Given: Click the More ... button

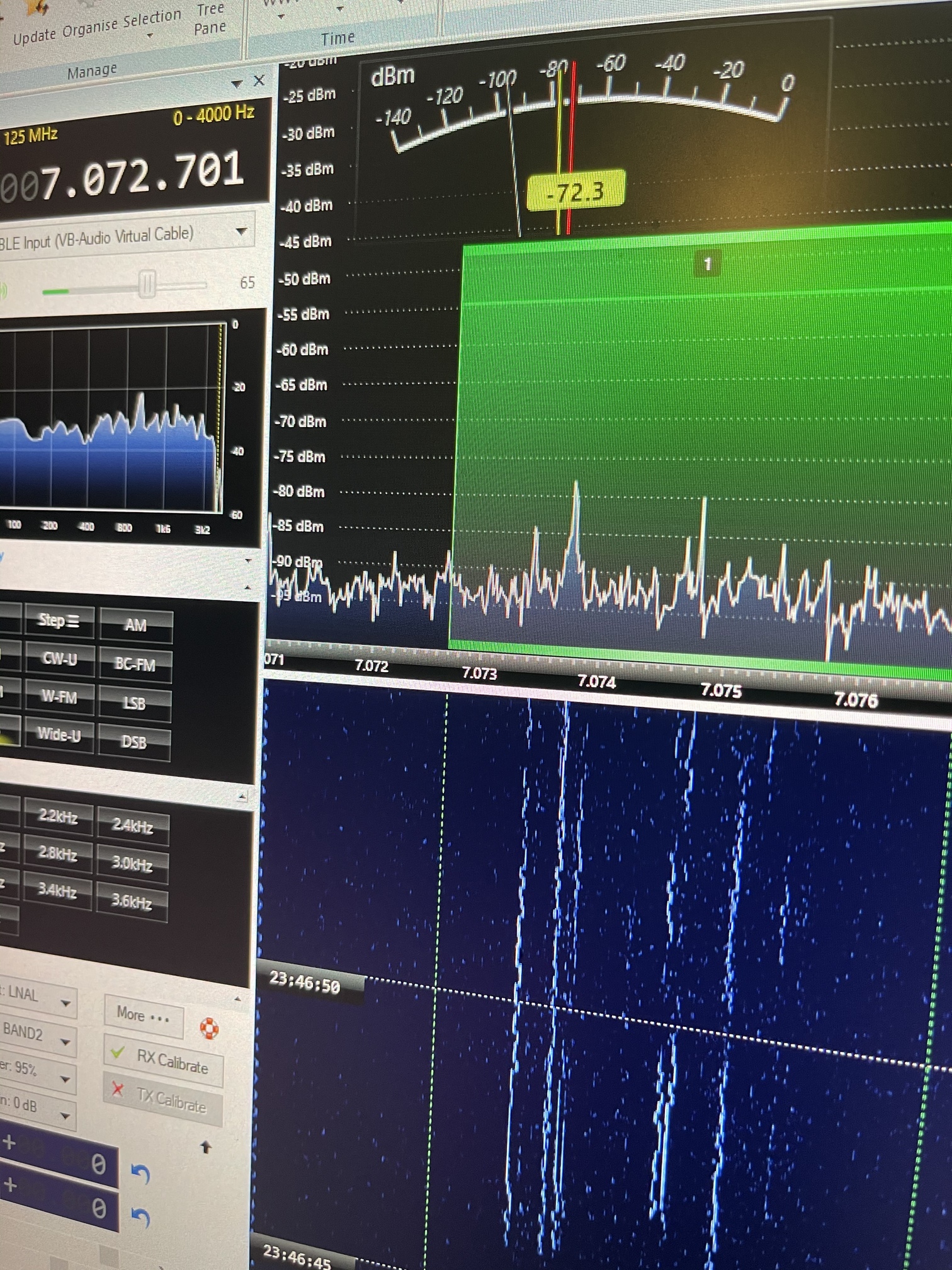Looking at the screenshot, I should (143, 1015).
